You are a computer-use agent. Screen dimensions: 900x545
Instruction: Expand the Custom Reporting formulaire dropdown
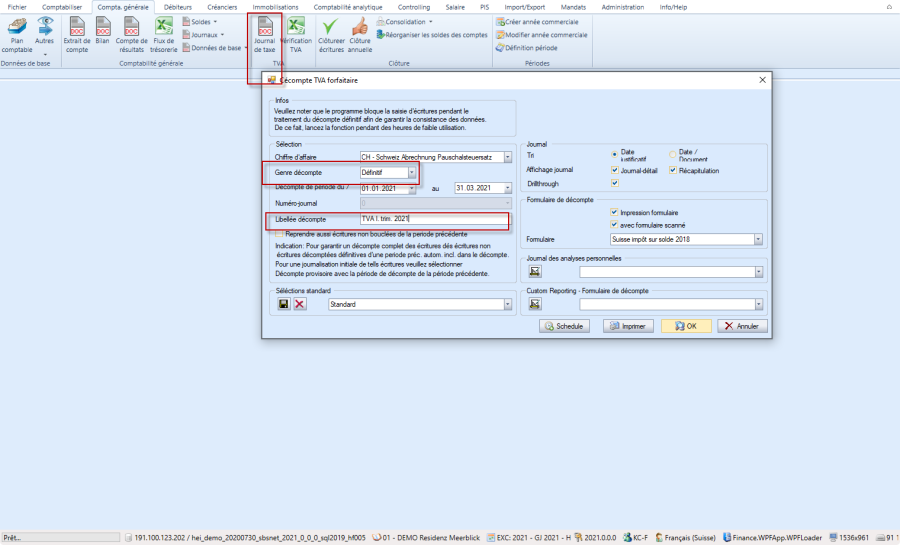coord(759,305)
